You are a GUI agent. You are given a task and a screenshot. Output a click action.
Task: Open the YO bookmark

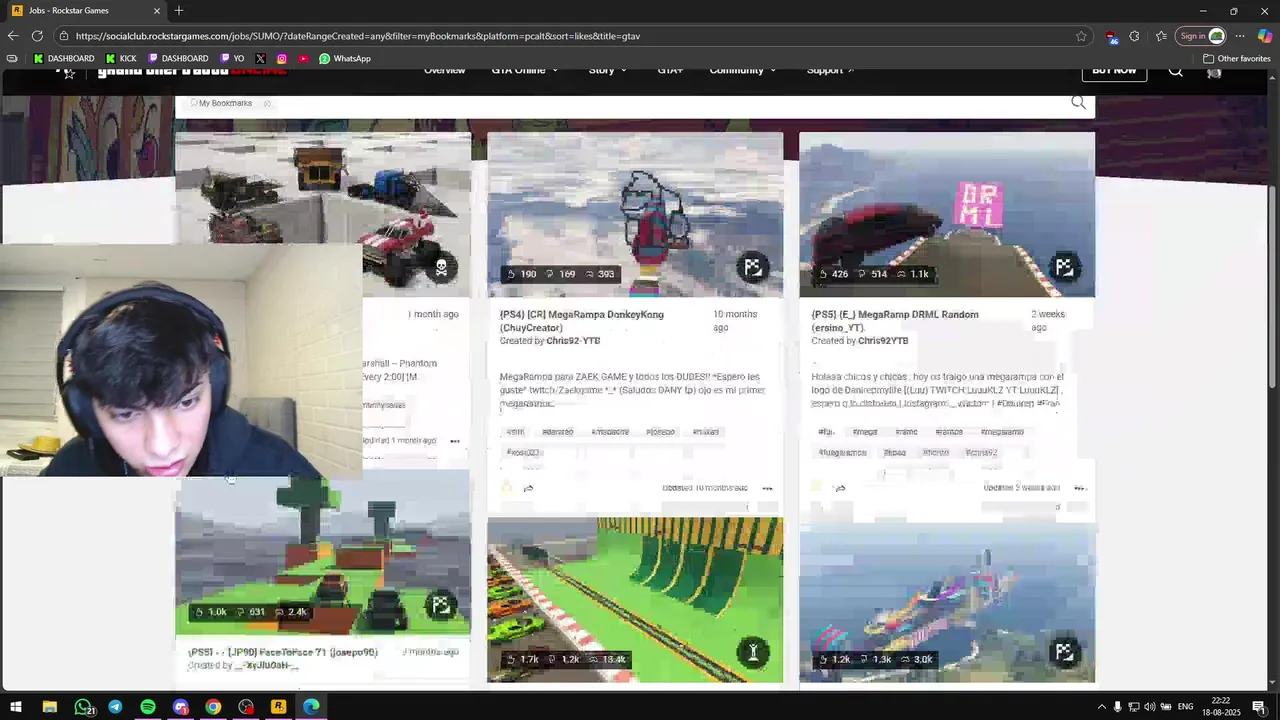tap(232, 59)
